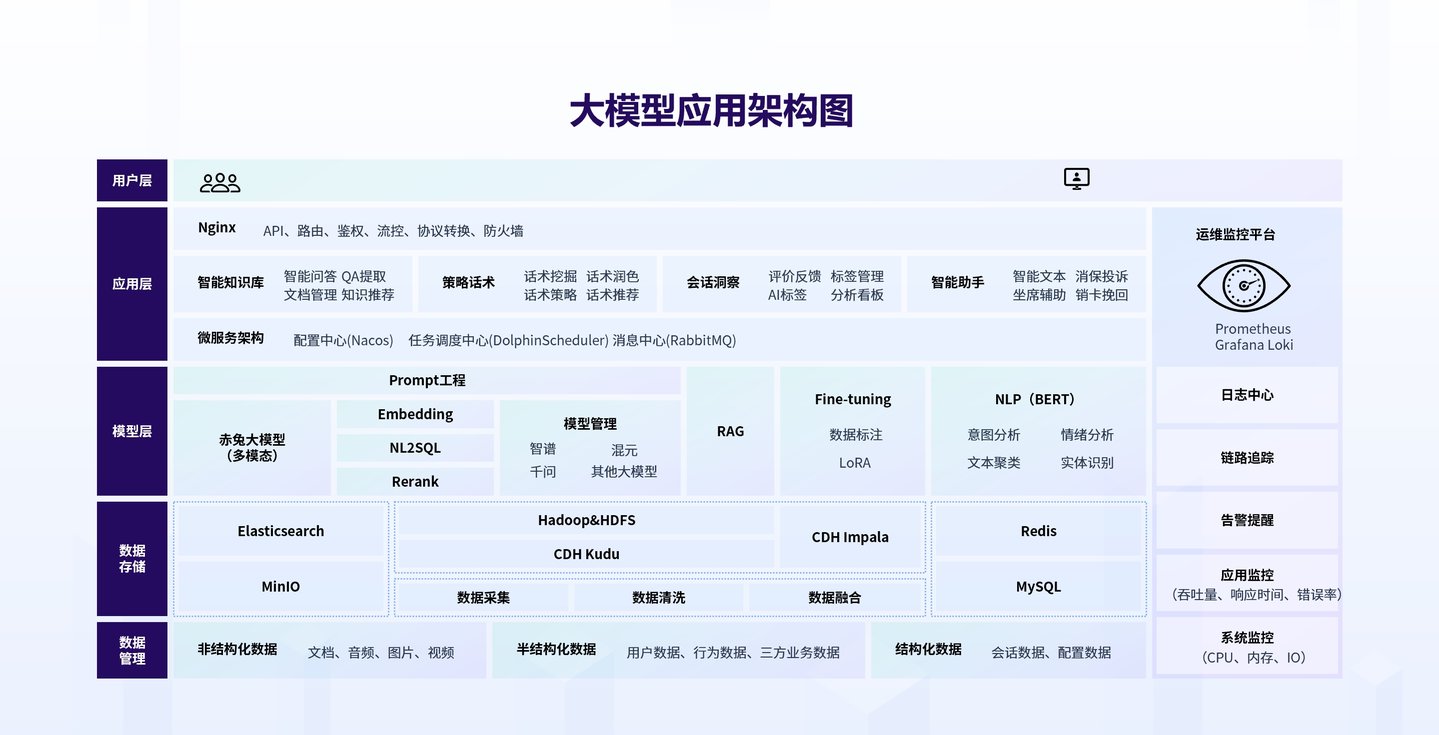Viewport: 1439px width, 735px height.
Task: Click 评价反馈 text
Action: tap(795, 276)
